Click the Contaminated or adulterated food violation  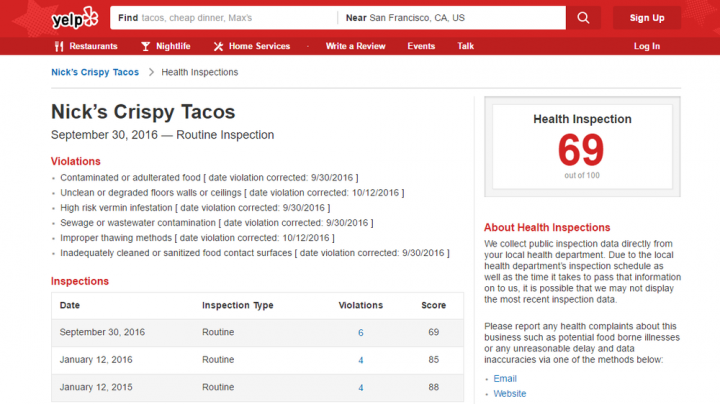coord(209,177)
